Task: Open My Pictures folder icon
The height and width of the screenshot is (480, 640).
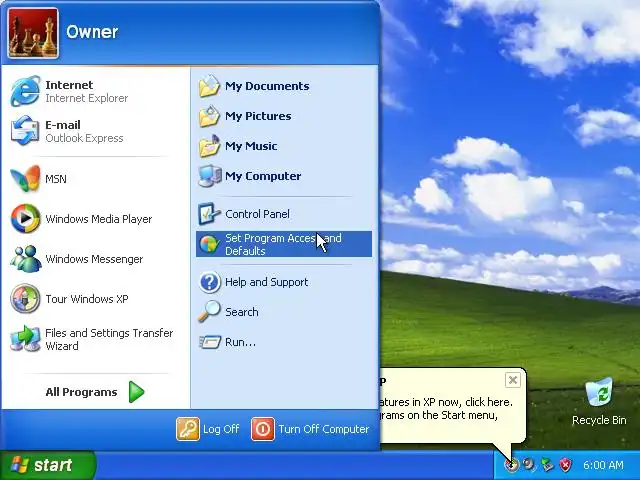Action: pos(209,116)
